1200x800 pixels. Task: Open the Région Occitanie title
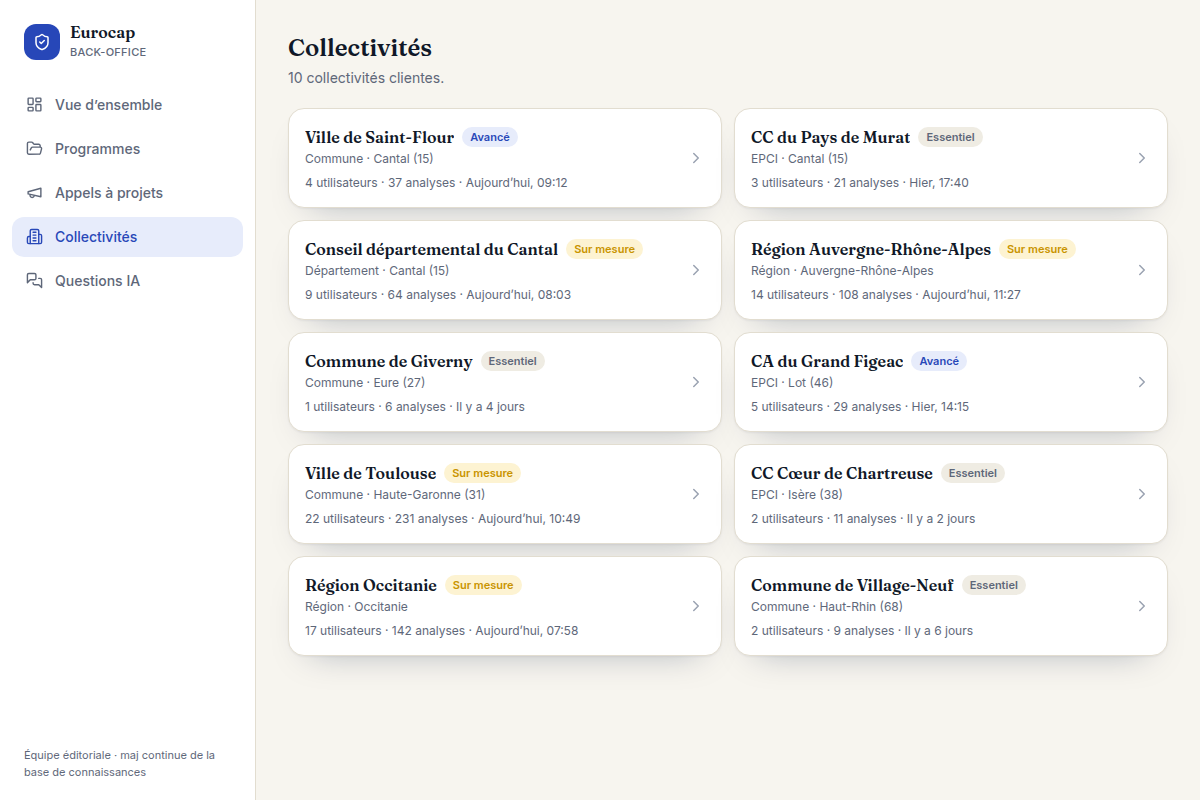point(371,585)
